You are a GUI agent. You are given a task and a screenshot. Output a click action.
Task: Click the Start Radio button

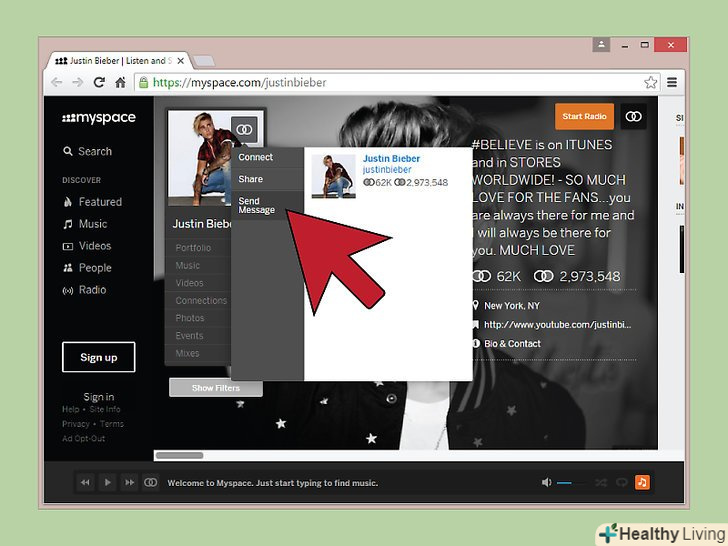pos(584,117)
